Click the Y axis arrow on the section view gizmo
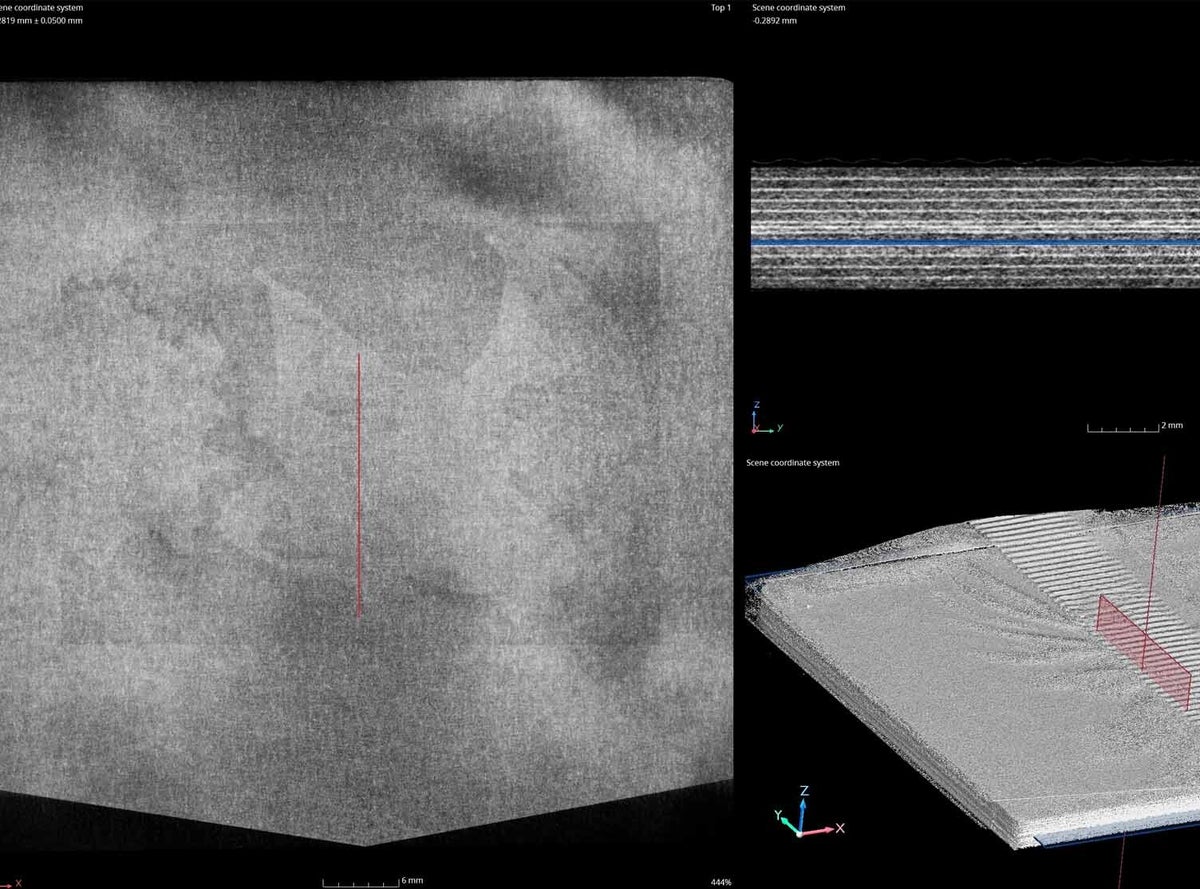The image size is (1200, 889). click(768, 431)
